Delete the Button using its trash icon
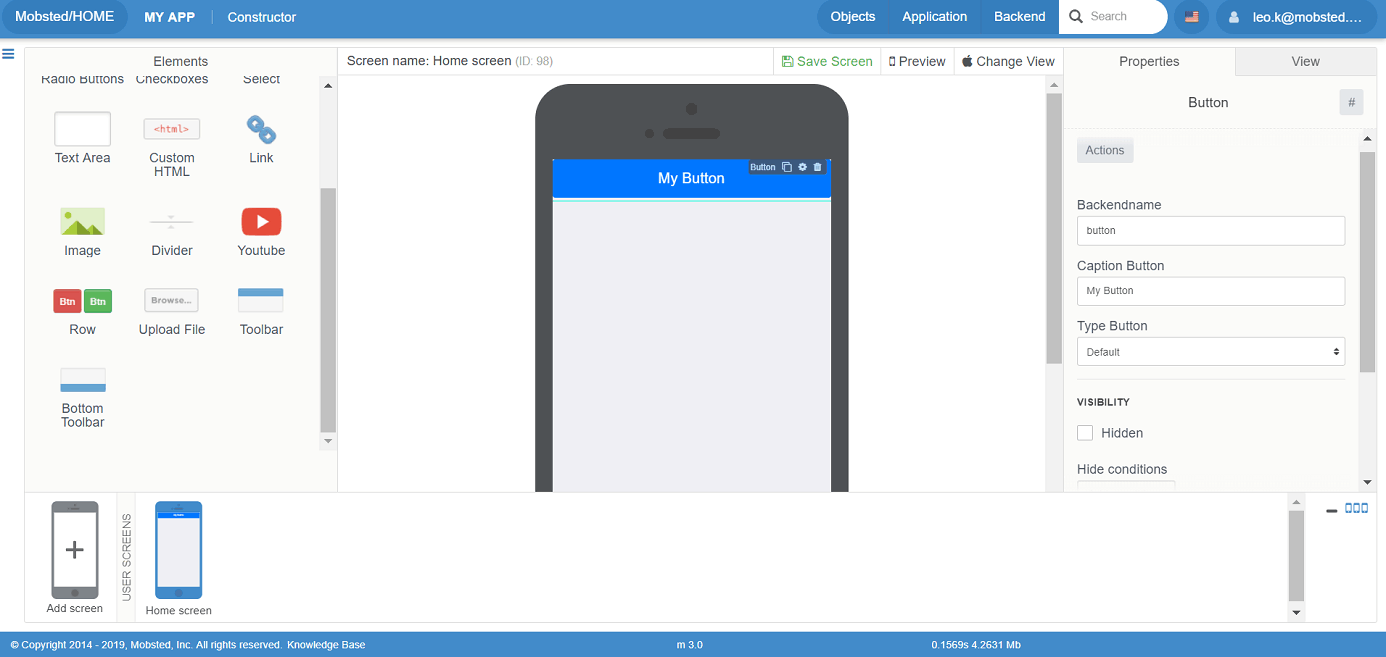The image size is (1386, 657). click(x=817, y=167)
